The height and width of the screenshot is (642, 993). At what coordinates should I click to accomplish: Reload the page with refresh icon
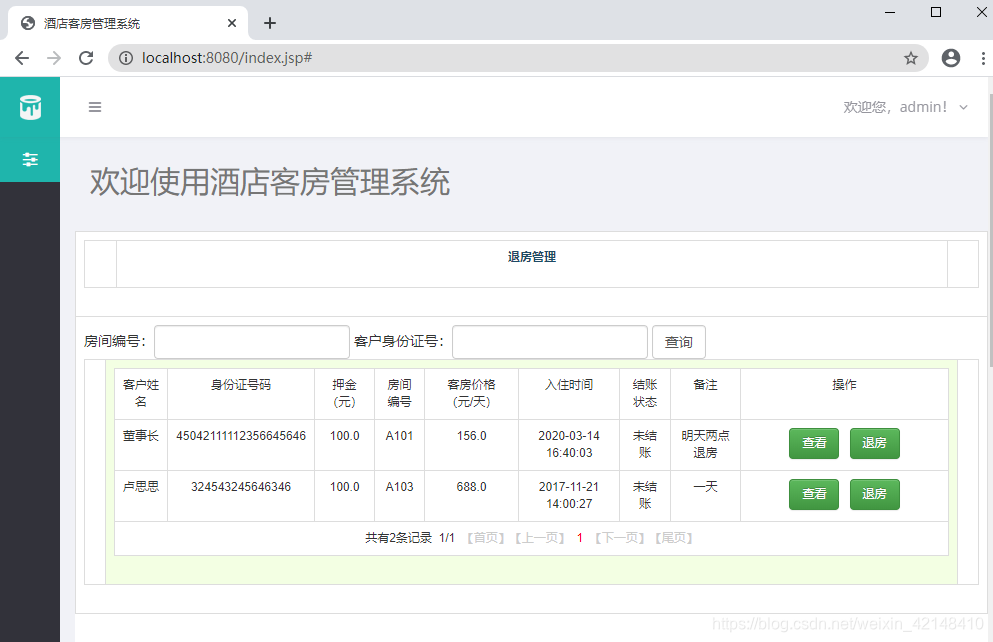(x=86, y=58)
